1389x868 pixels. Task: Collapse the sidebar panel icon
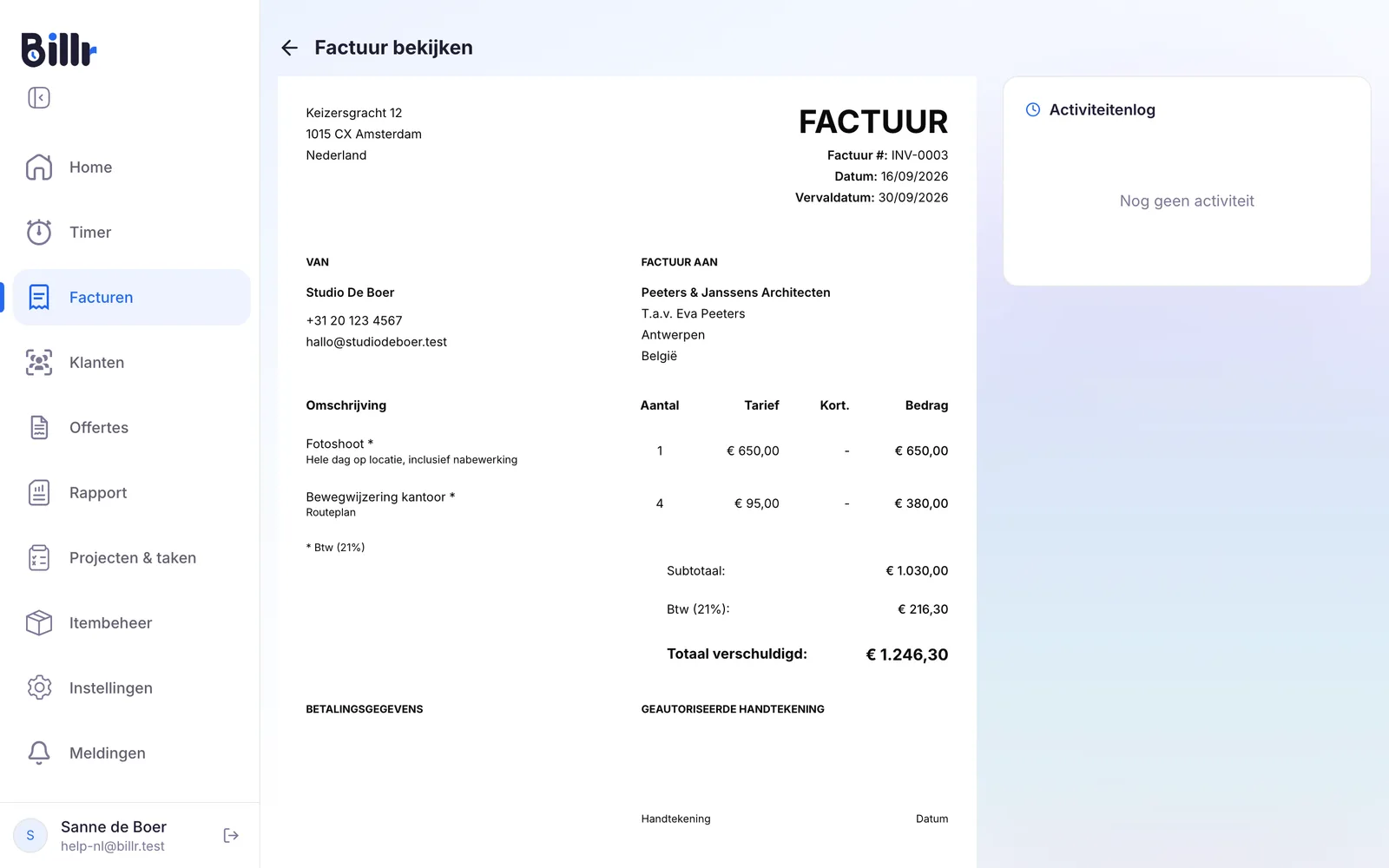point(39,98)
